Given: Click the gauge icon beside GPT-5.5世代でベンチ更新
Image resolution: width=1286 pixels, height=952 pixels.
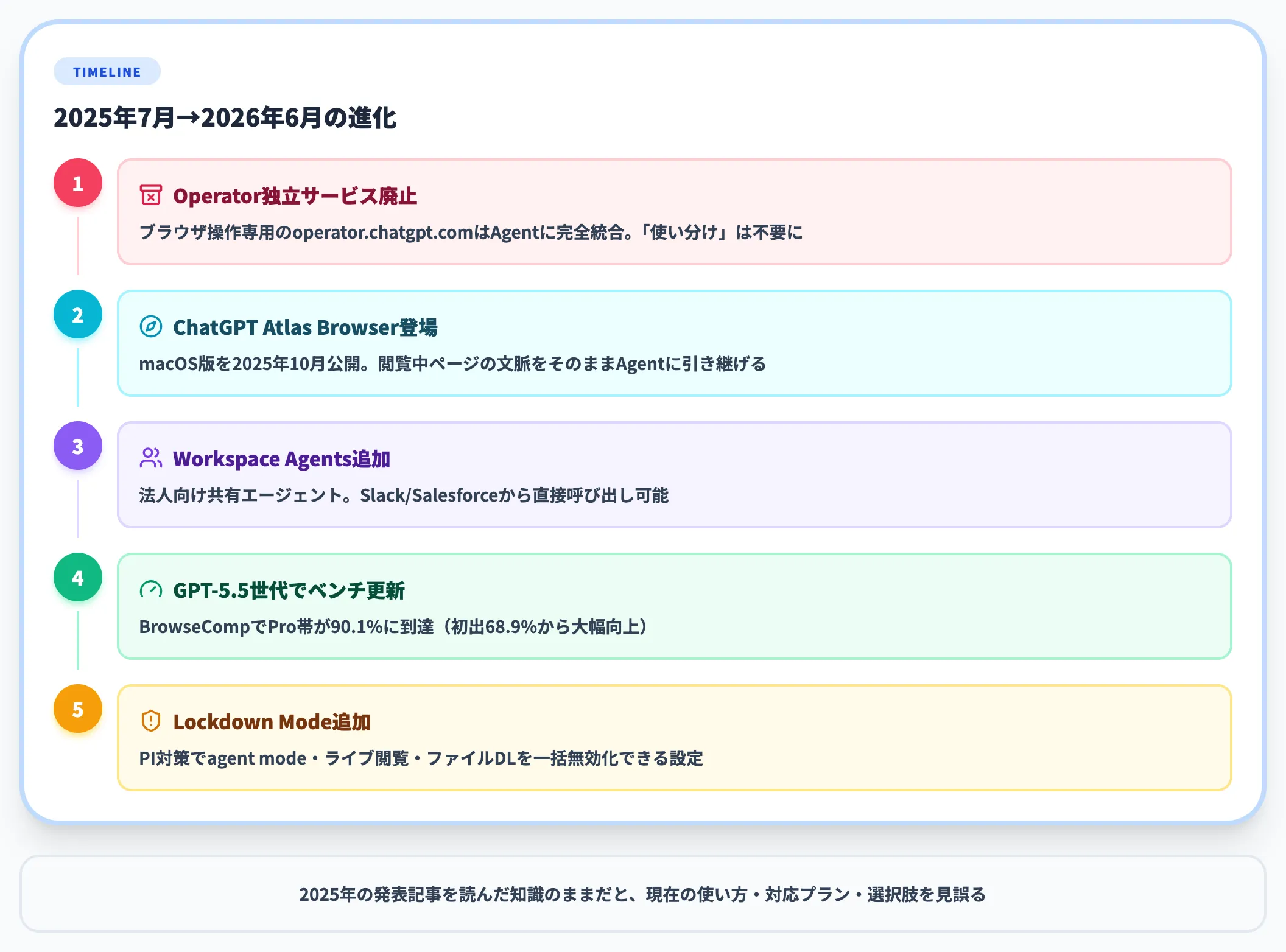Looking at the screenshot, I should tap(151, 590).
